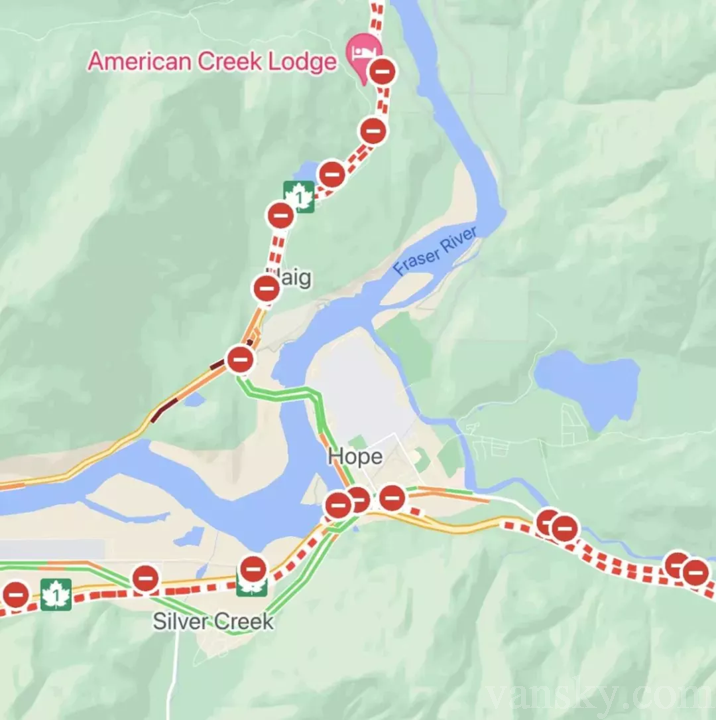Click the closure icon right above the Highway 1 shield near Haig
The width and height of the screenshot is (716, 720).
332,174
